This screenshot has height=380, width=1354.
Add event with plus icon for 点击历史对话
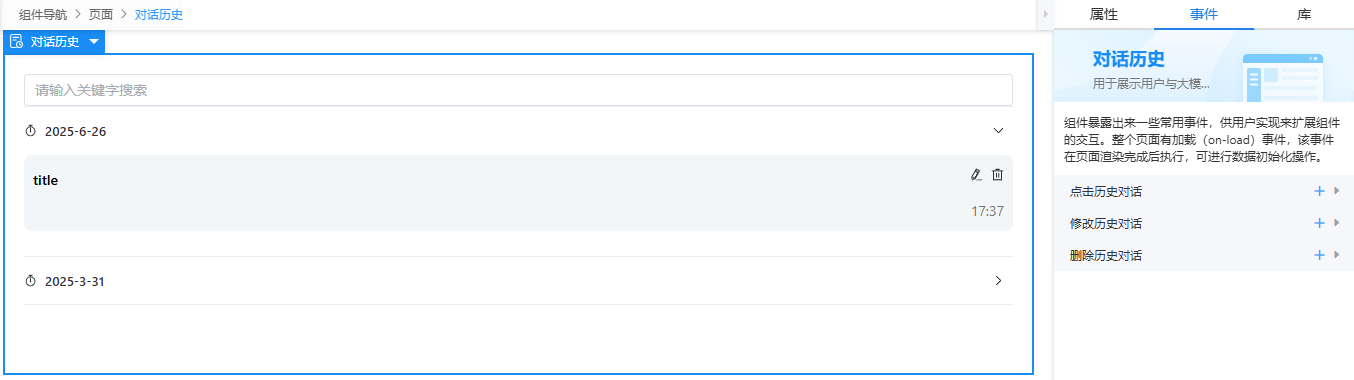1319,191
